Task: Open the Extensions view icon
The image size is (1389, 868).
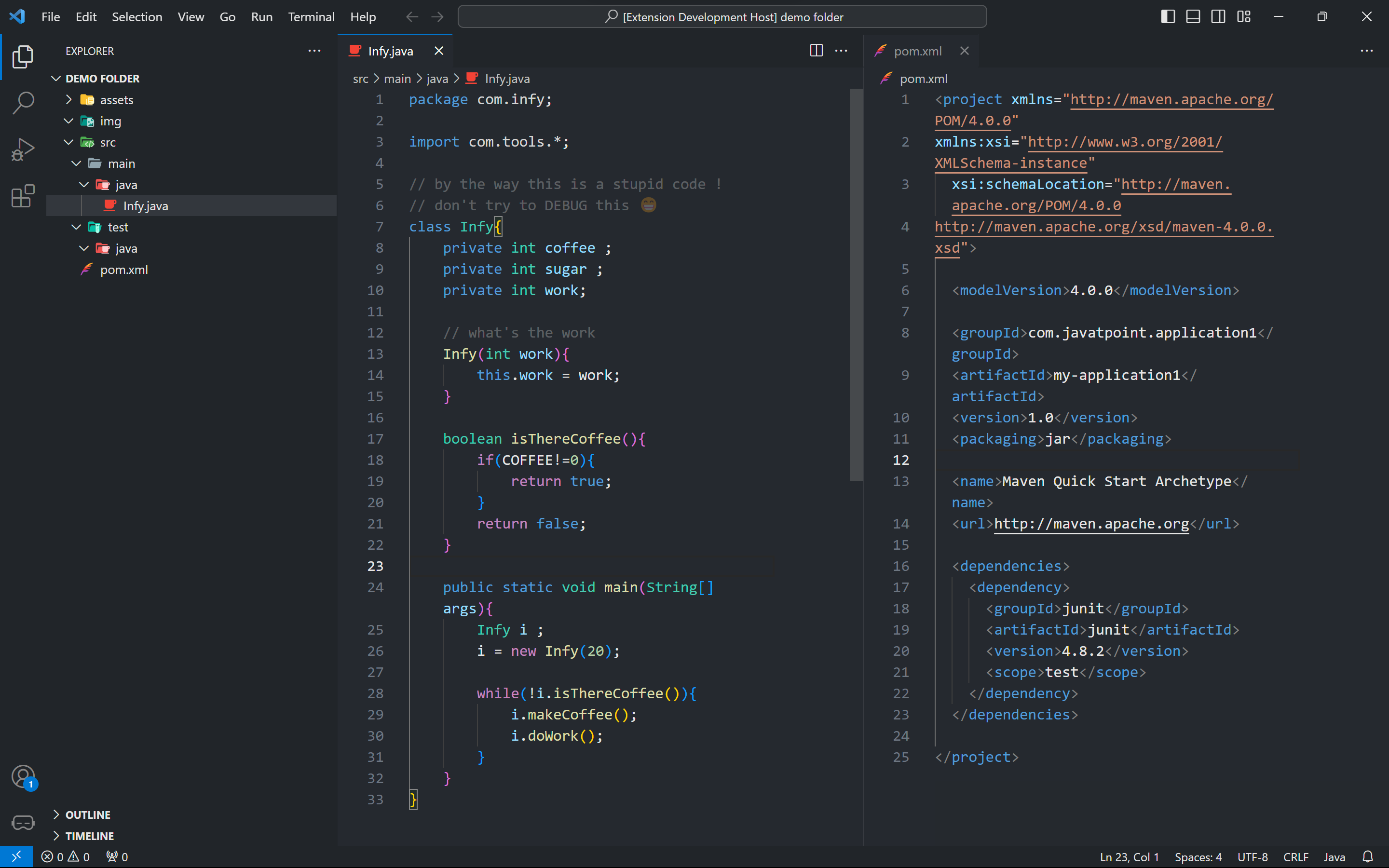Action: tap(23, 196)
